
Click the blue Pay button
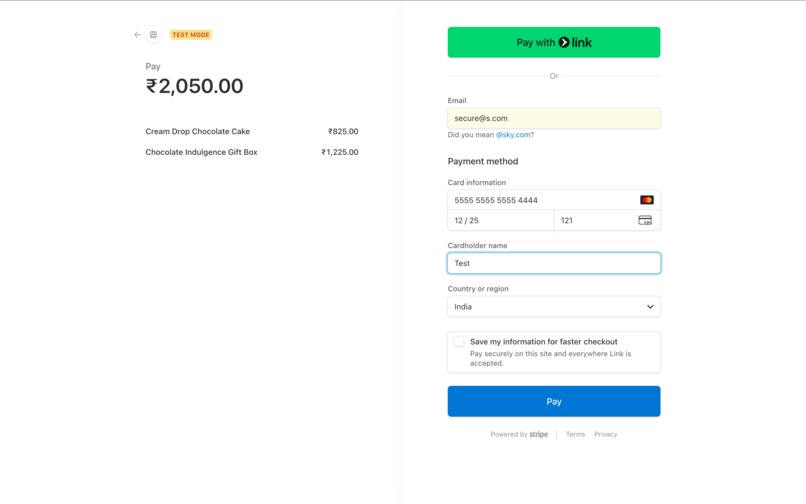(x=554, y=401)
